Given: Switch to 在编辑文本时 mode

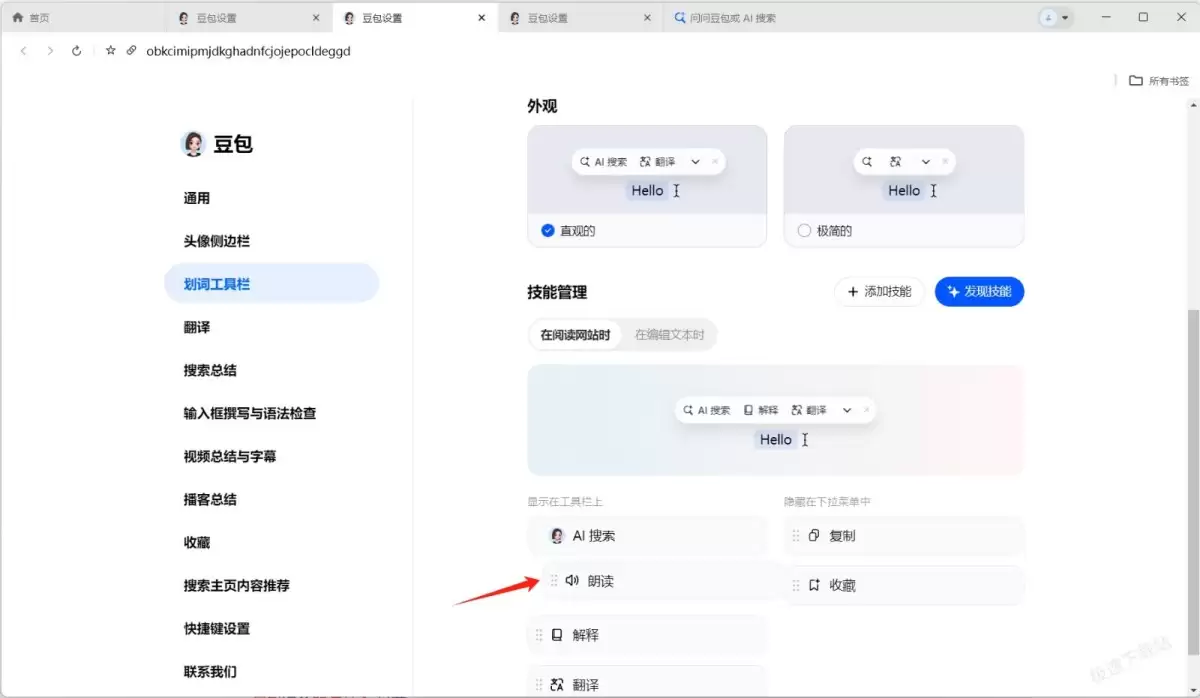Looking at the screenshot, I should (x=669, y=335).
